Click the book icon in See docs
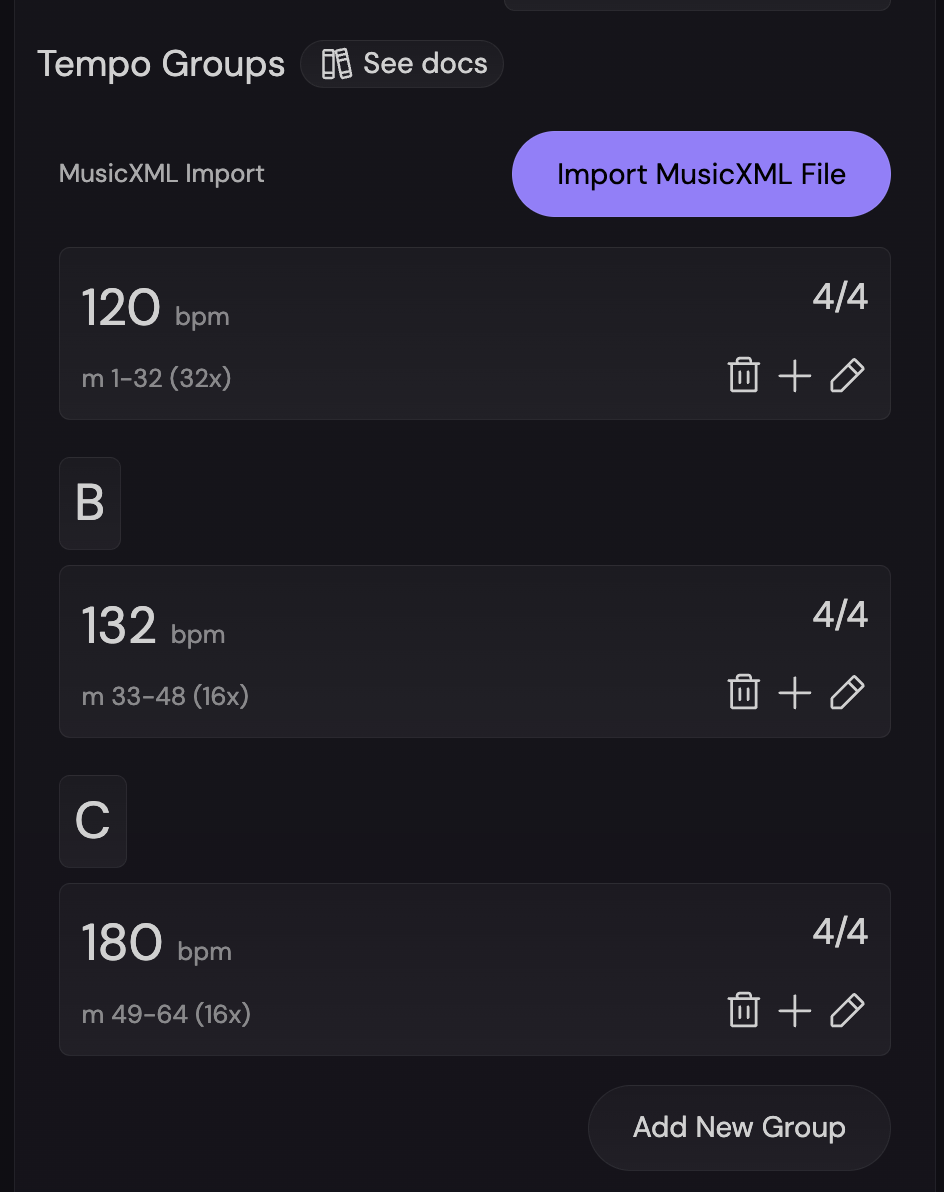Viewport: 944px width, 1192px height. coord(335,63)
